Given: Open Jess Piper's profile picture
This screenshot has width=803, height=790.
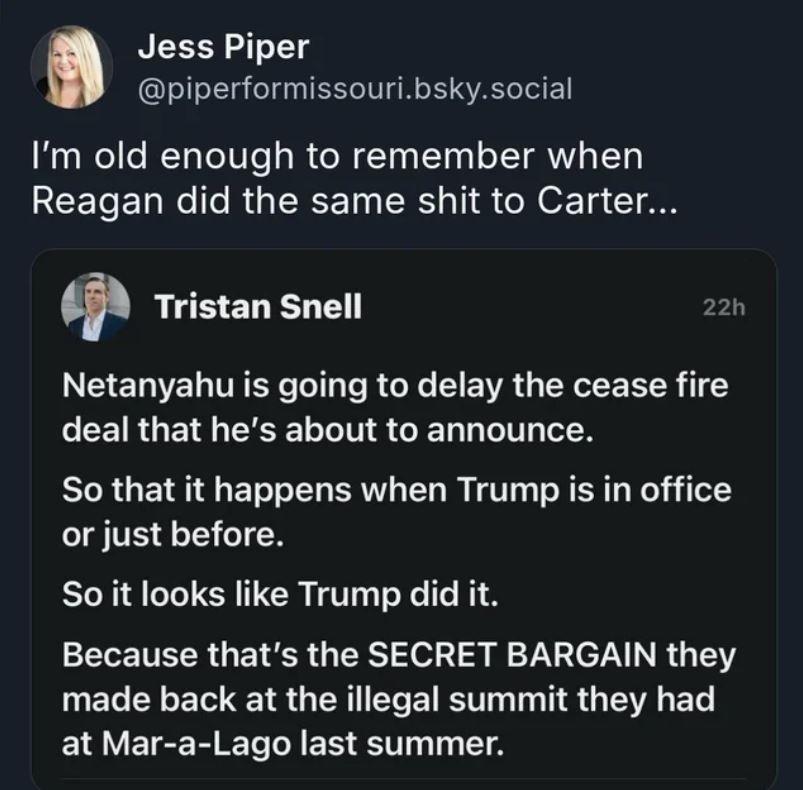Looking at the screenshot, I should click(71, 67).
